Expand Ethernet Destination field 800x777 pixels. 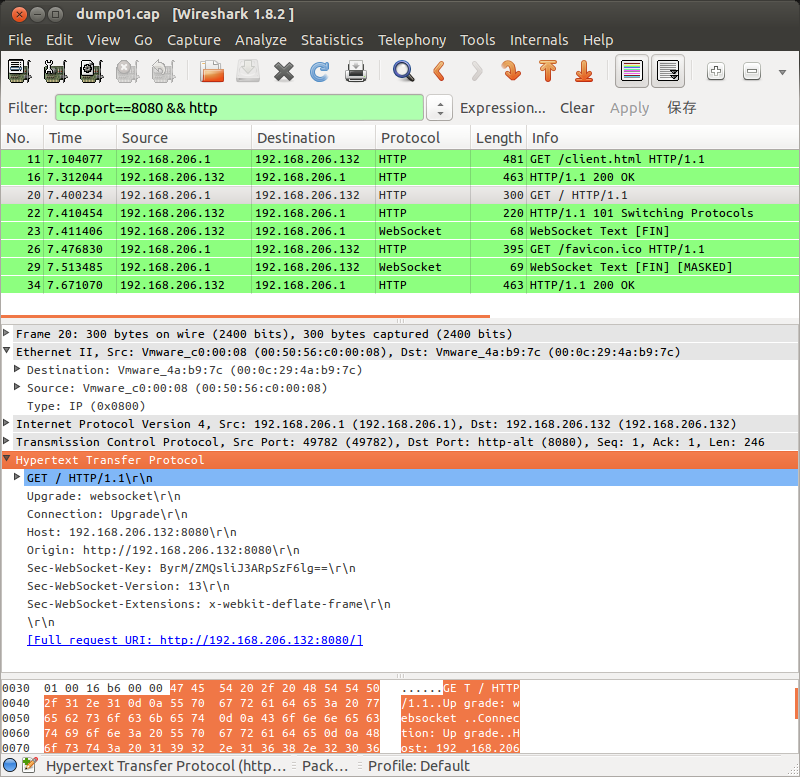[17, 369]
